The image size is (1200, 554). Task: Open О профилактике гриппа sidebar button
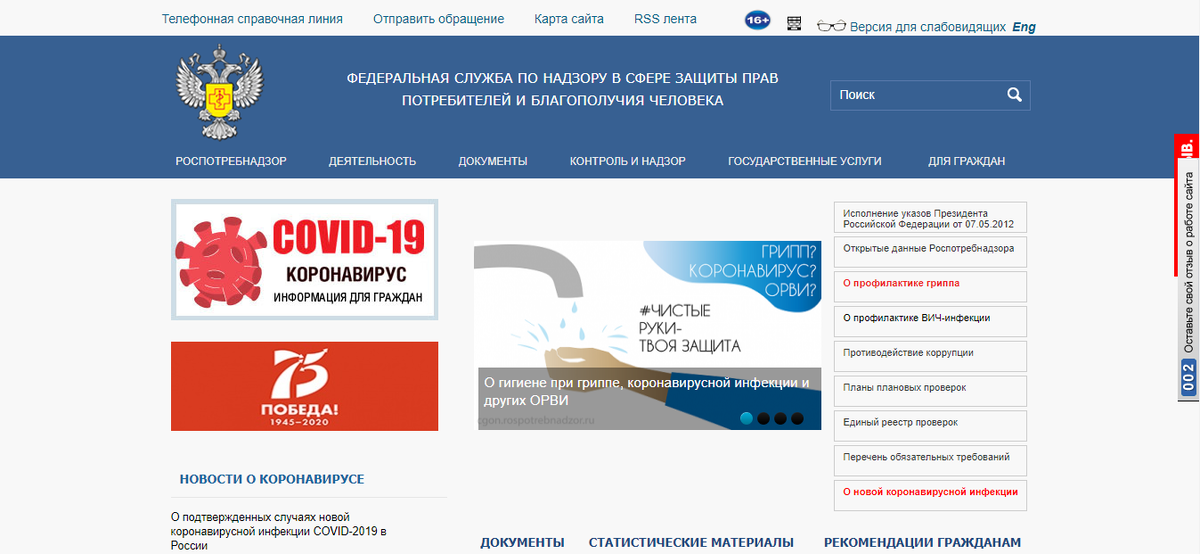(930, 286)
